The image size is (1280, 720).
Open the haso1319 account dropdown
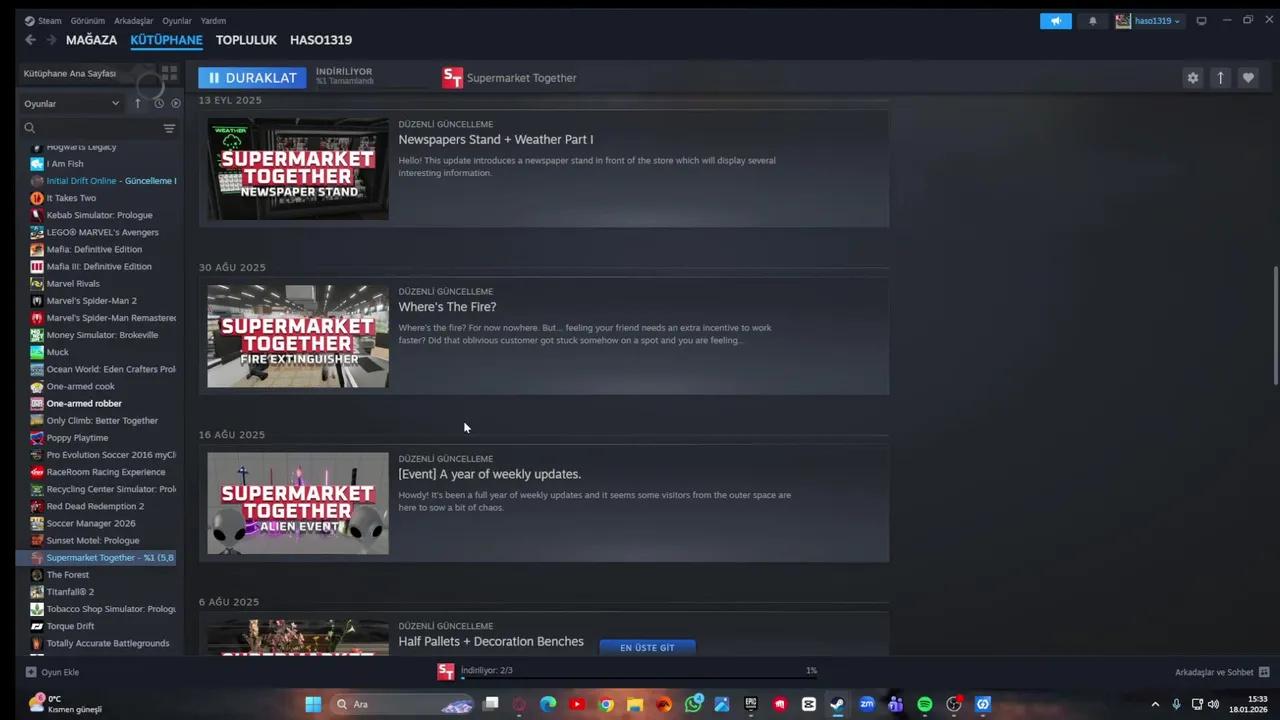(x=1149, y=21)
